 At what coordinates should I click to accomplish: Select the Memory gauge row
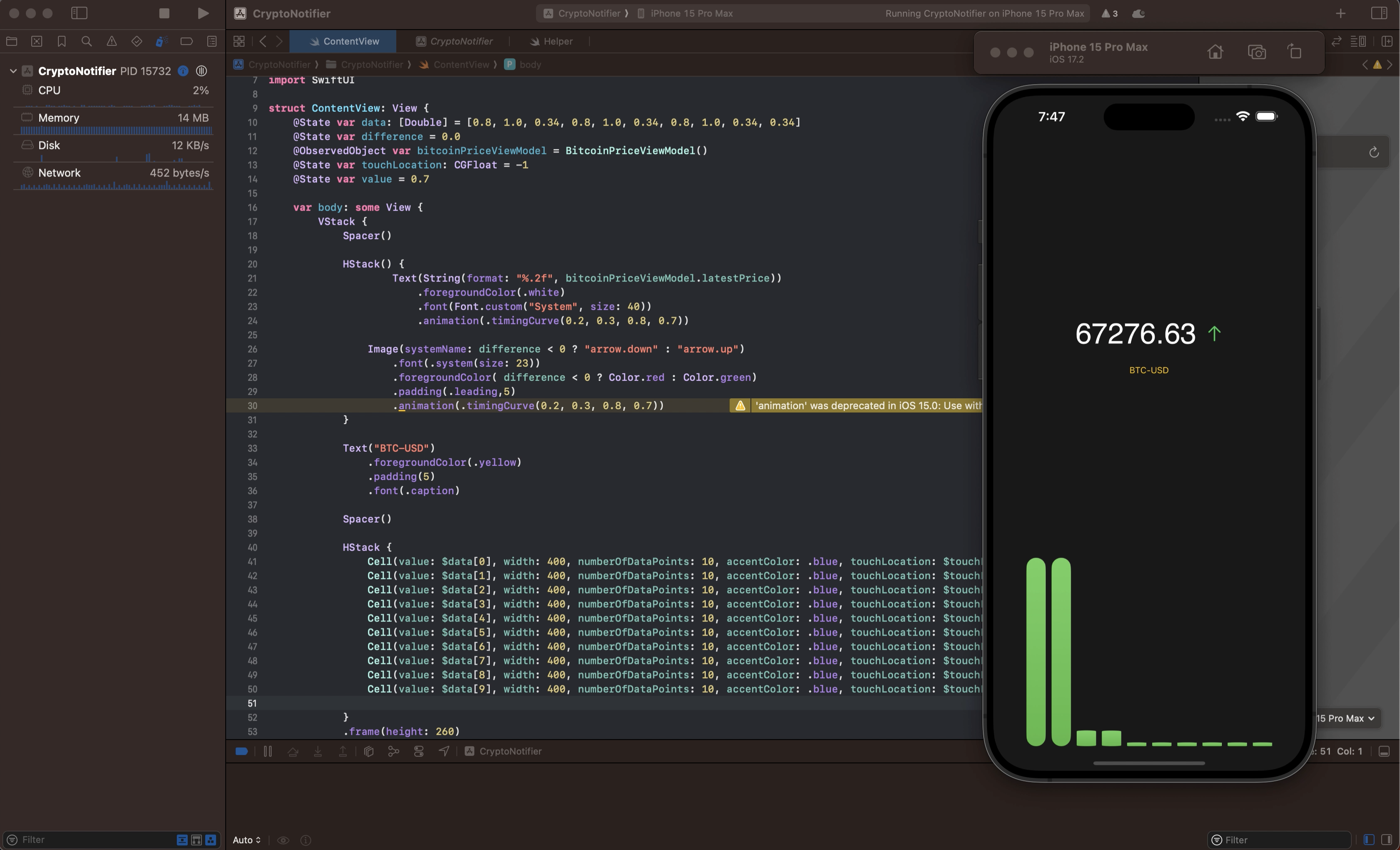pos(113,118)
